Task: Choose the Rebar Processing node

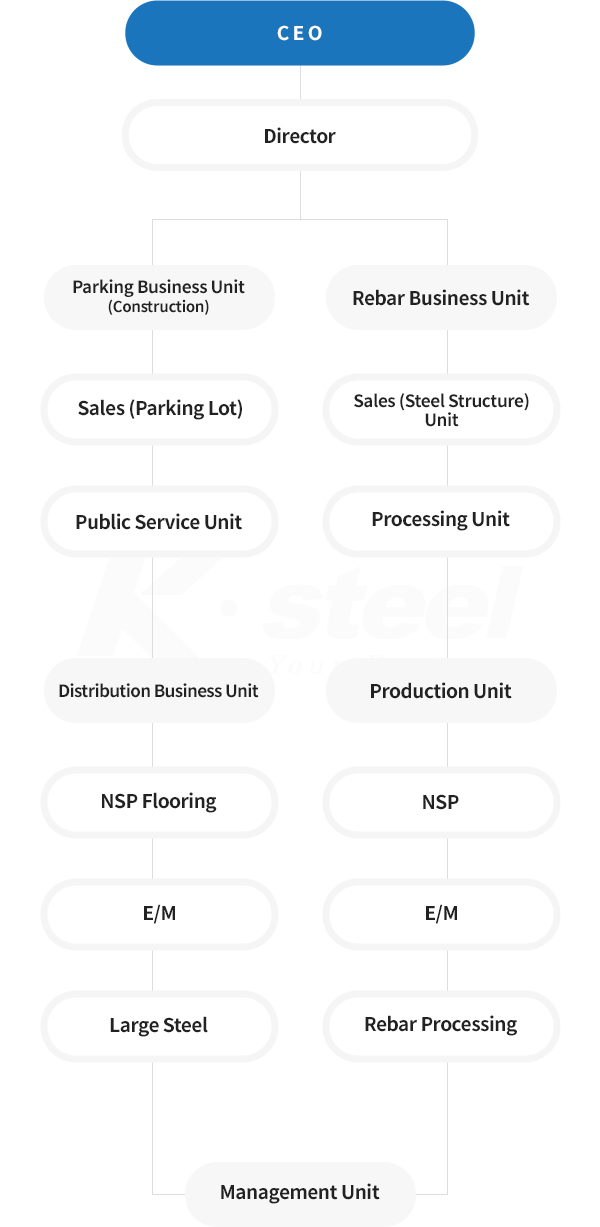Action: pos(441,1026)
